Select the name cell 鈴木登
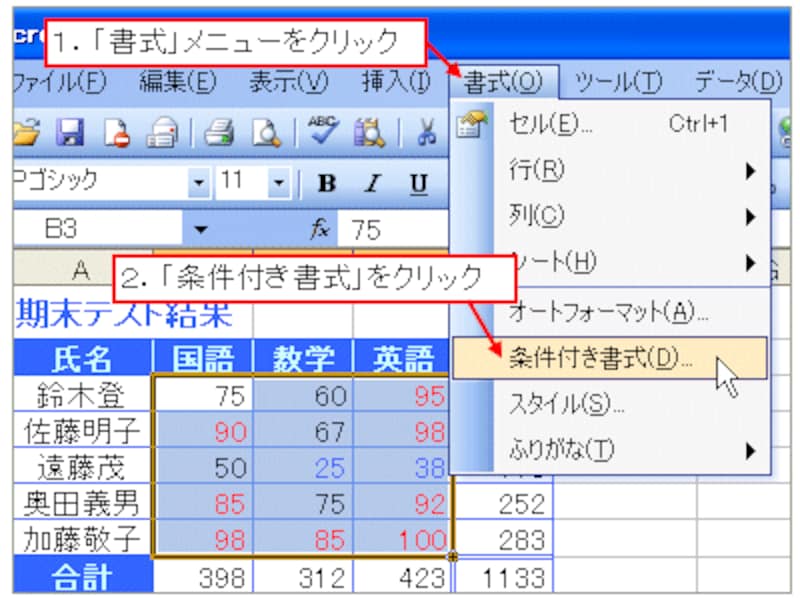Viewport: 800px width, 598px height. [83, 395]
